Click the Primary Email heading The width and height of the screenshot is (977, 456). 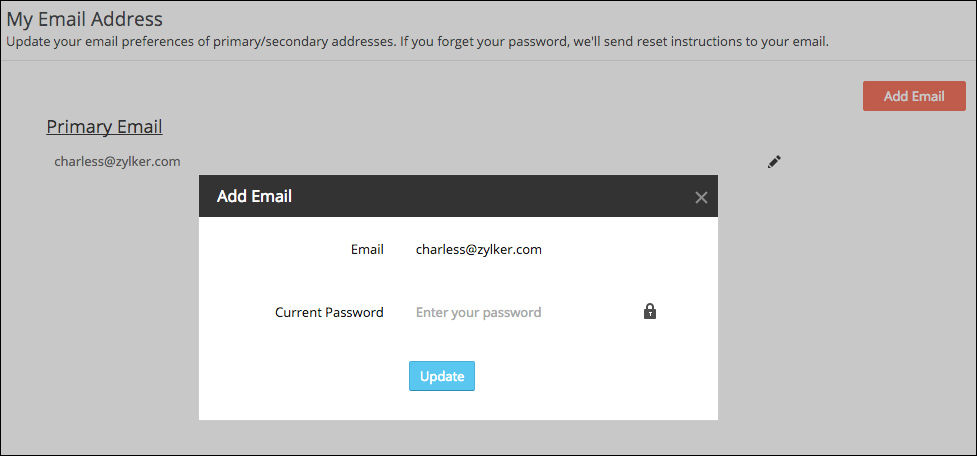click(104, 127)
